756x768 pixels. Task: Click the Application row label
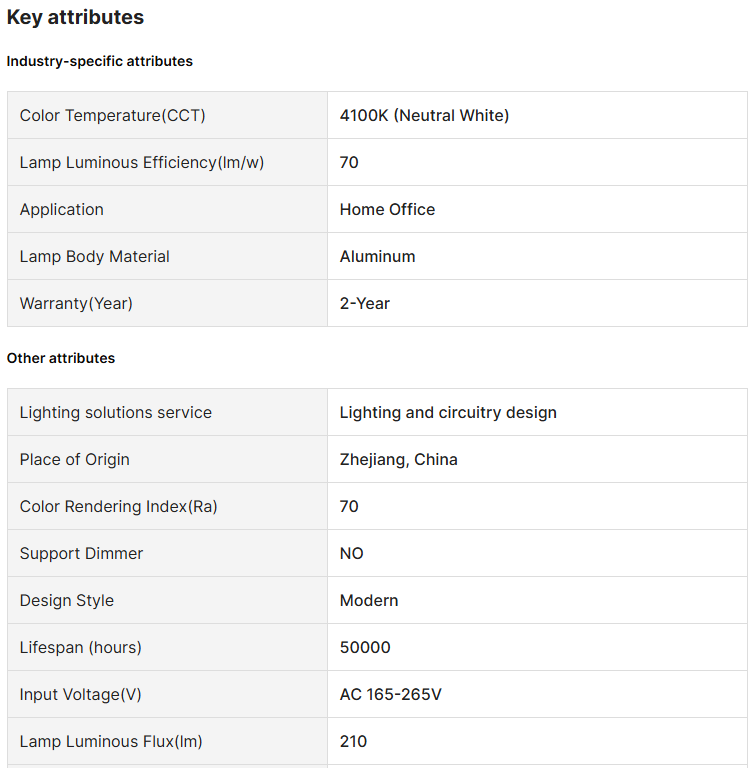click(62, 210)
